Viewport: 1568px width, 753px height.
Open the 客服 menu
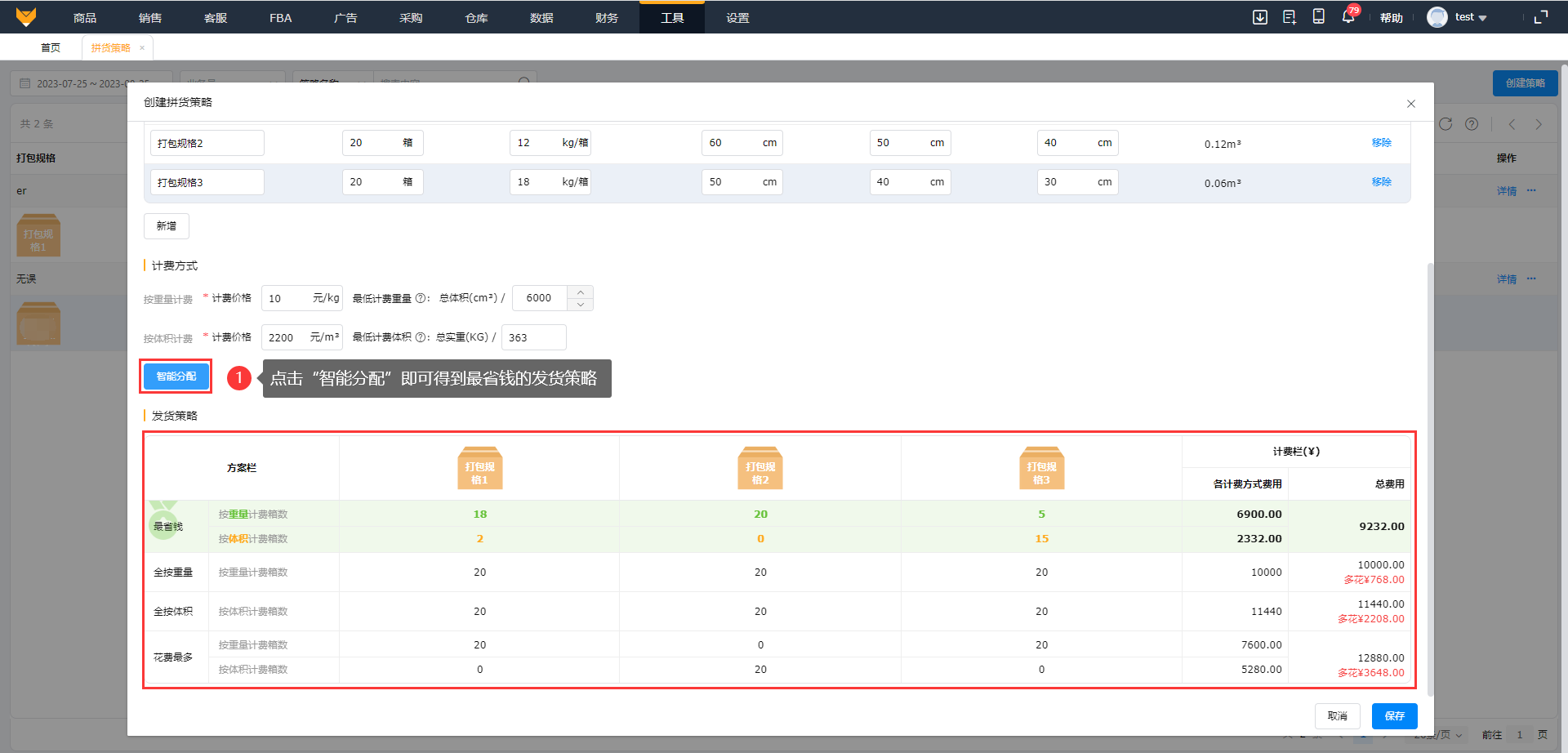tap(216, 17)
